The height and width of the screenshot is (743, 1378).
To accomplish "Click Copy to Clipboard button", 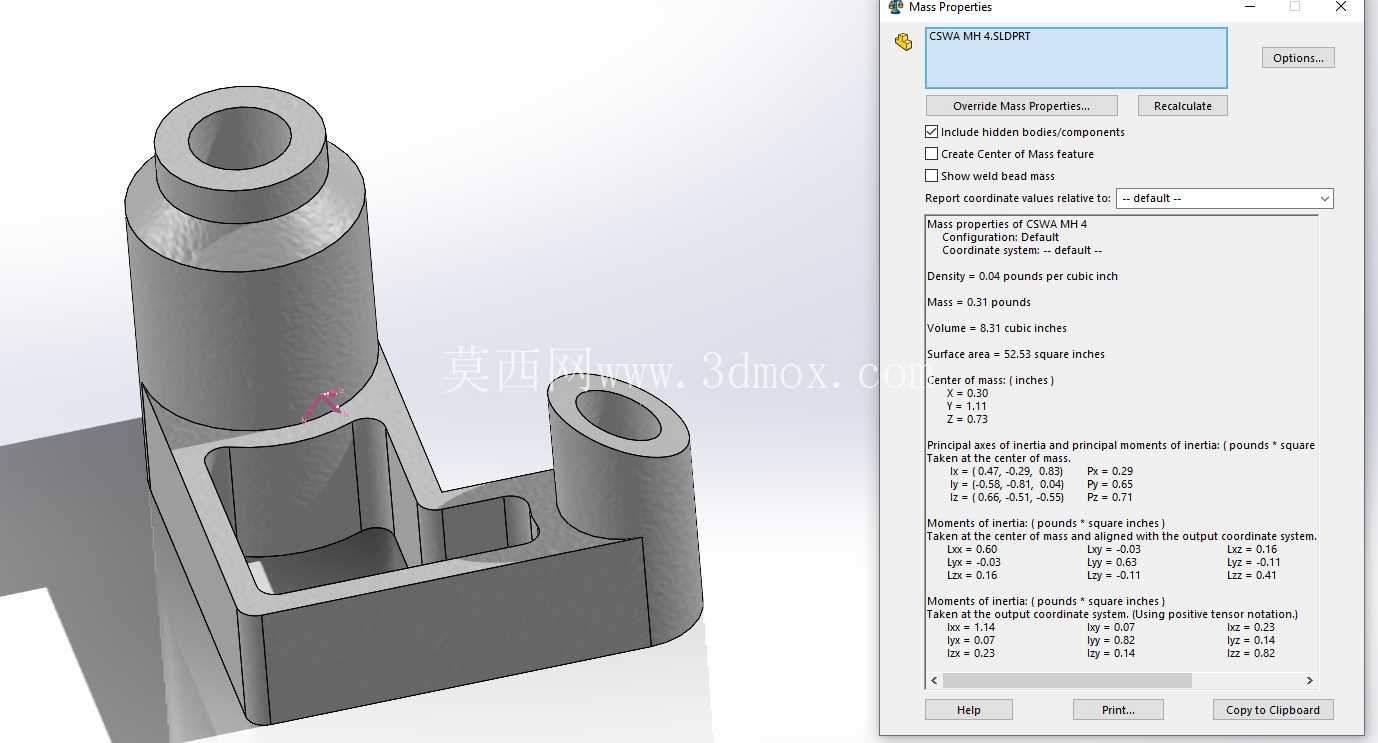I will (x=1273, y=710).
